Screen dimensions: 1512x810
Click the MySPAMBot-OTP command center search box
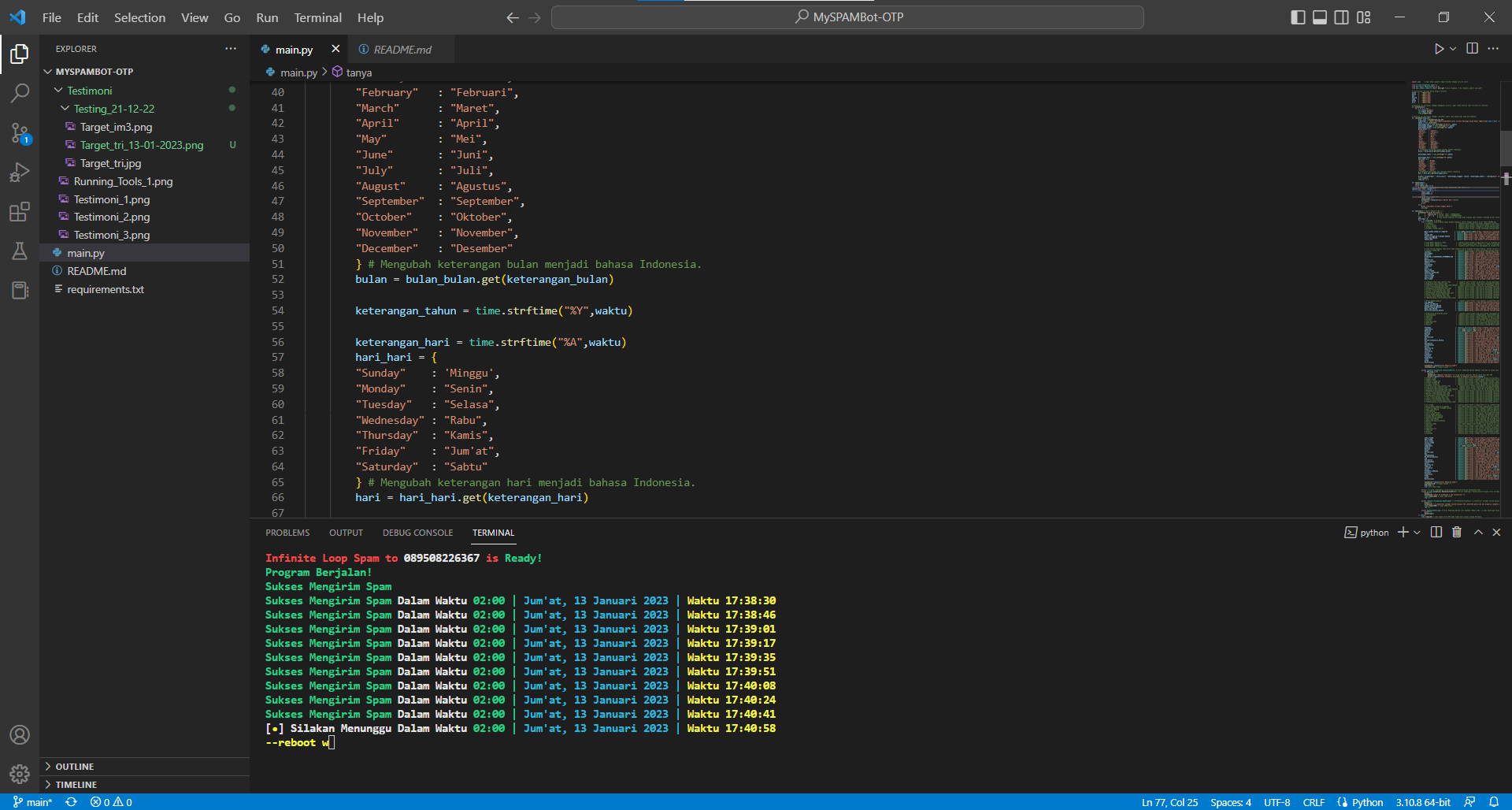point(847,17)
